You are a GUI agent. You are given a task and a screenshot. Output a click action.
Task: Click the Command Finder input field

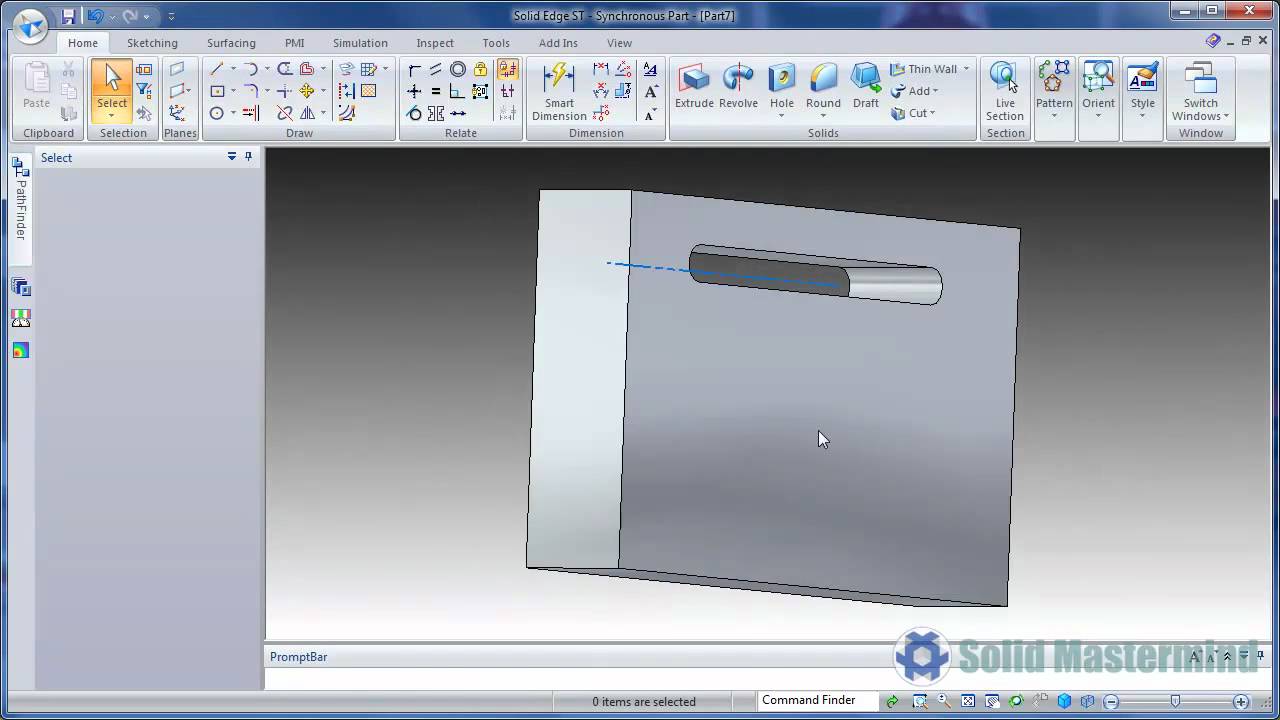(818, 701)
